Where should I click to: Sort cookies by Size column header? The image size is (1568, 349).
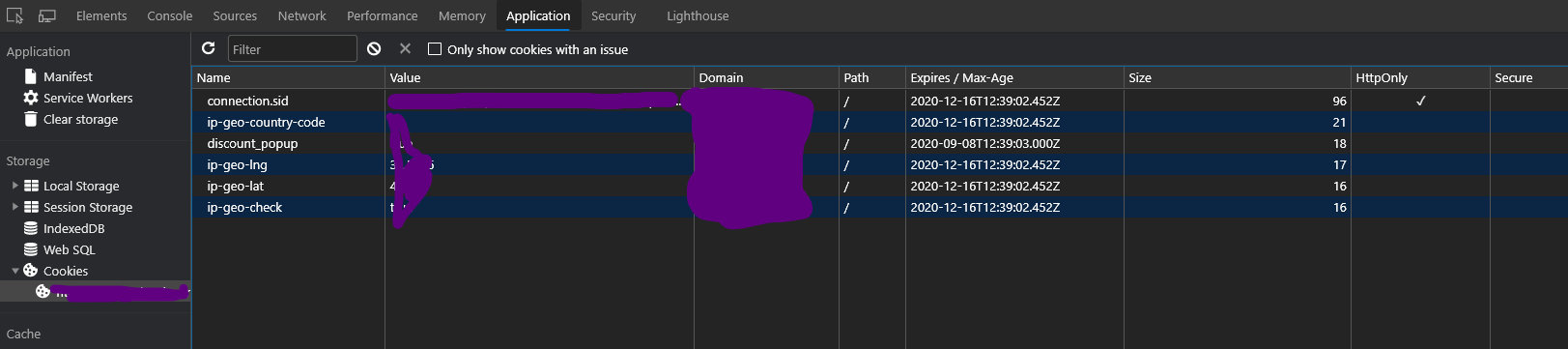pos(1239,77)
